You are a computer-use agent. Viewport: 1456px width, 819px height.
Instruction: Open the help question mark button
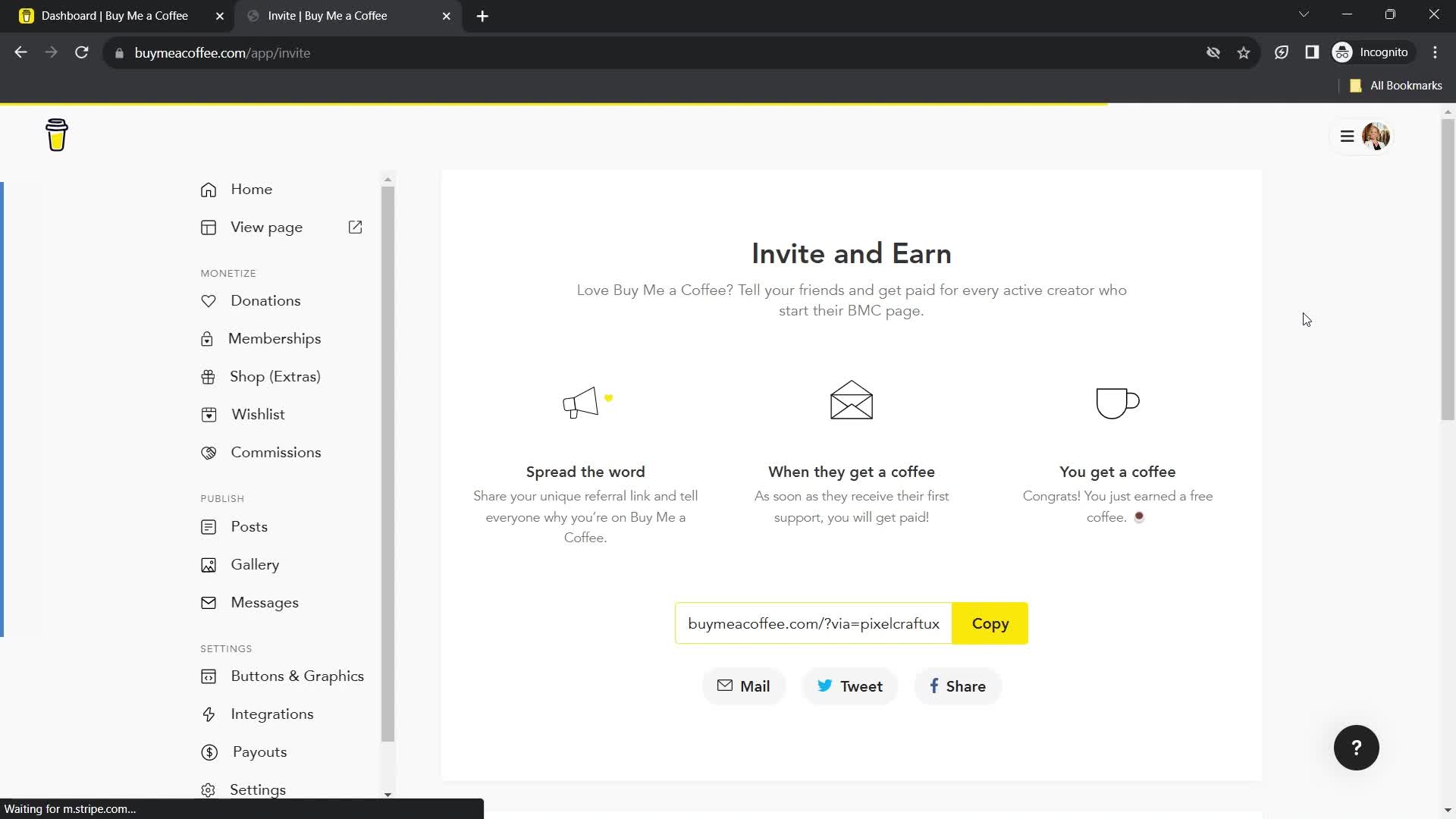1356,748
